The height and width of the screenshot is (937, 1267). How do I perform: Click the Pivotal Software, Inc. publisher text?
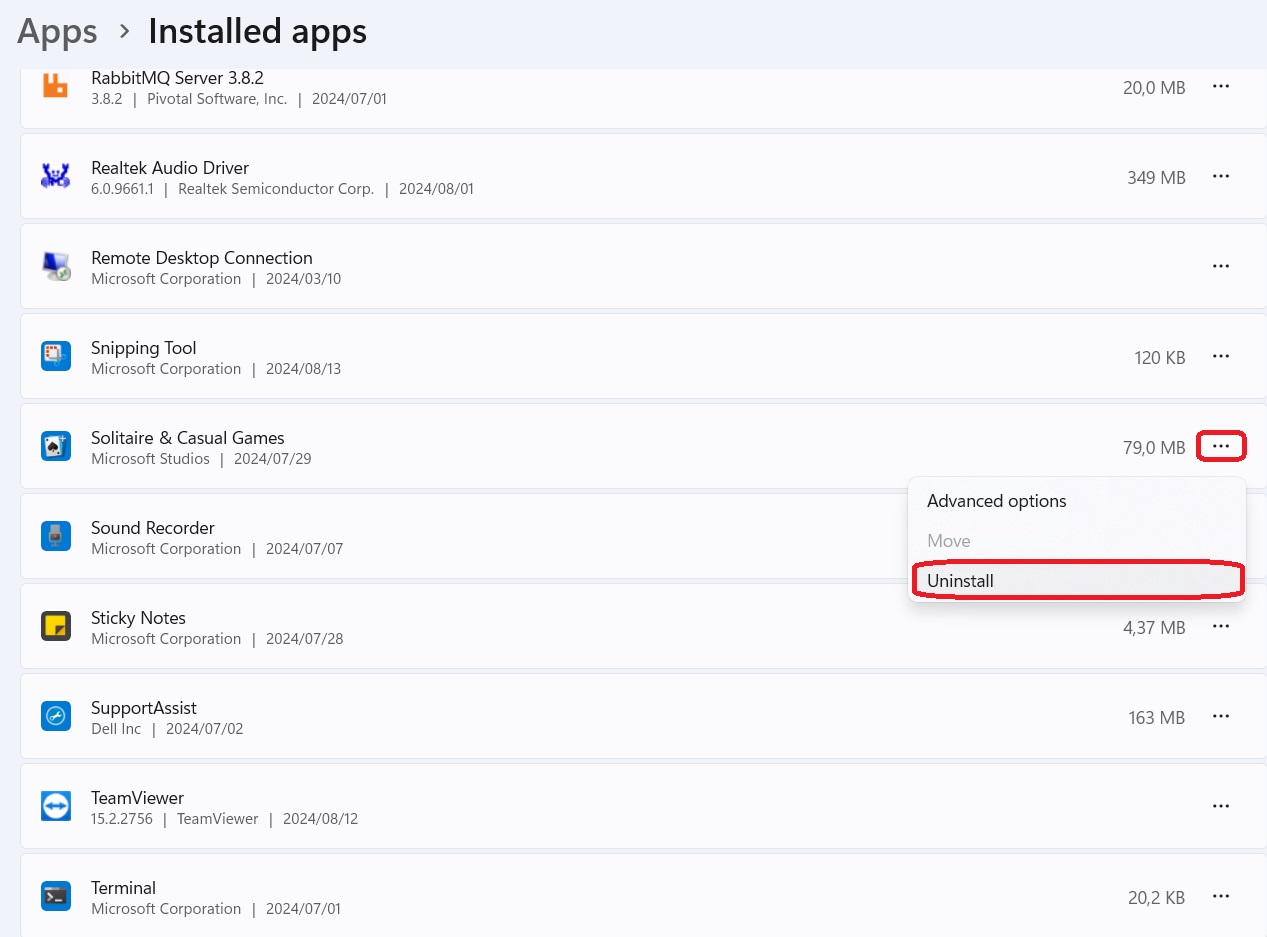coord(217,99)
